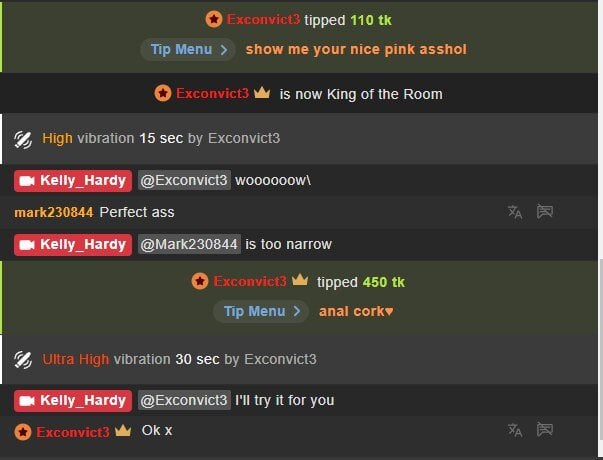Click the vibration icon on the High vibration row

[23, 139]
